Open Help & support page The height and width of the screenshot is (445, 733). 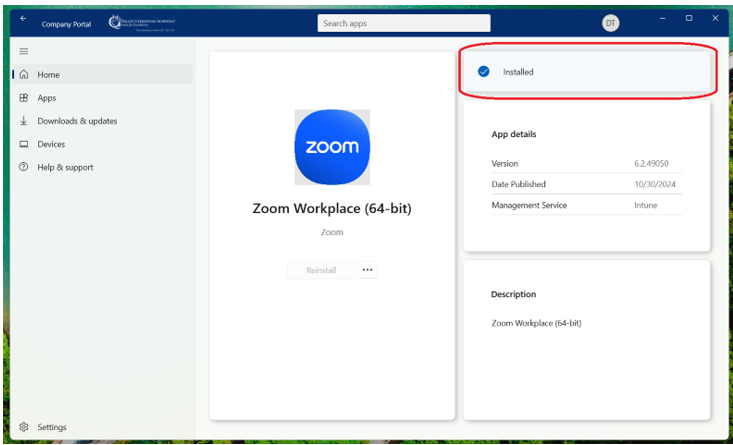point(102,167)
